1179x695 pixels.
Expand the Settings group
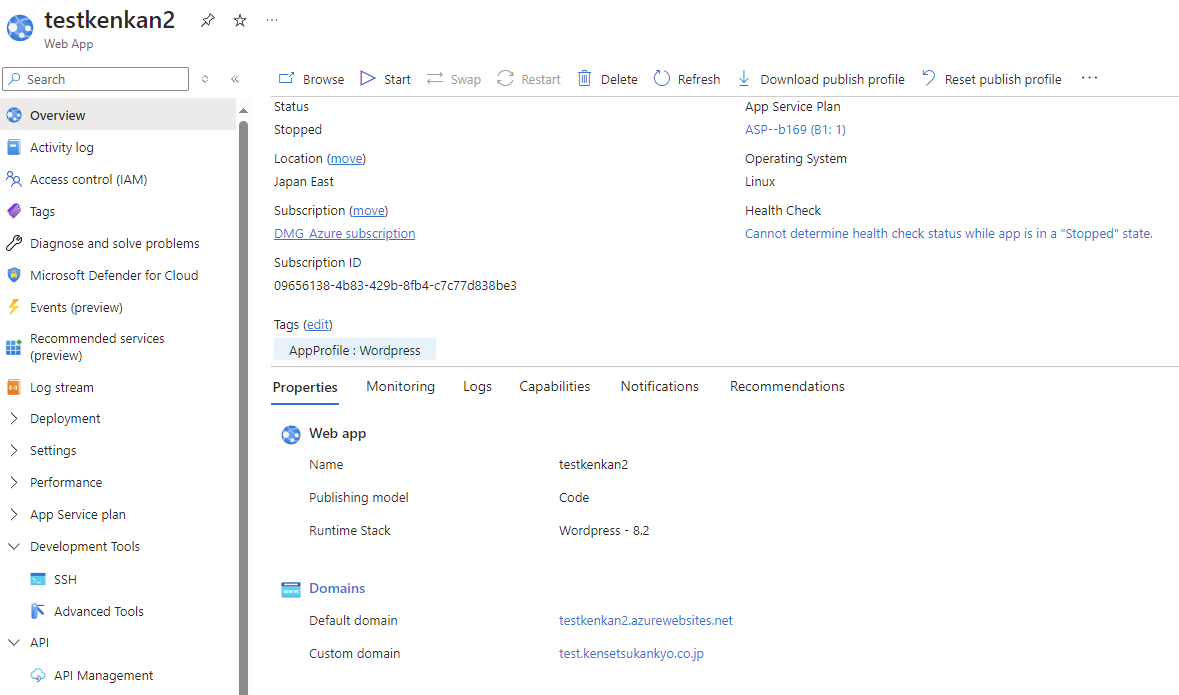(x=14, y=451)
